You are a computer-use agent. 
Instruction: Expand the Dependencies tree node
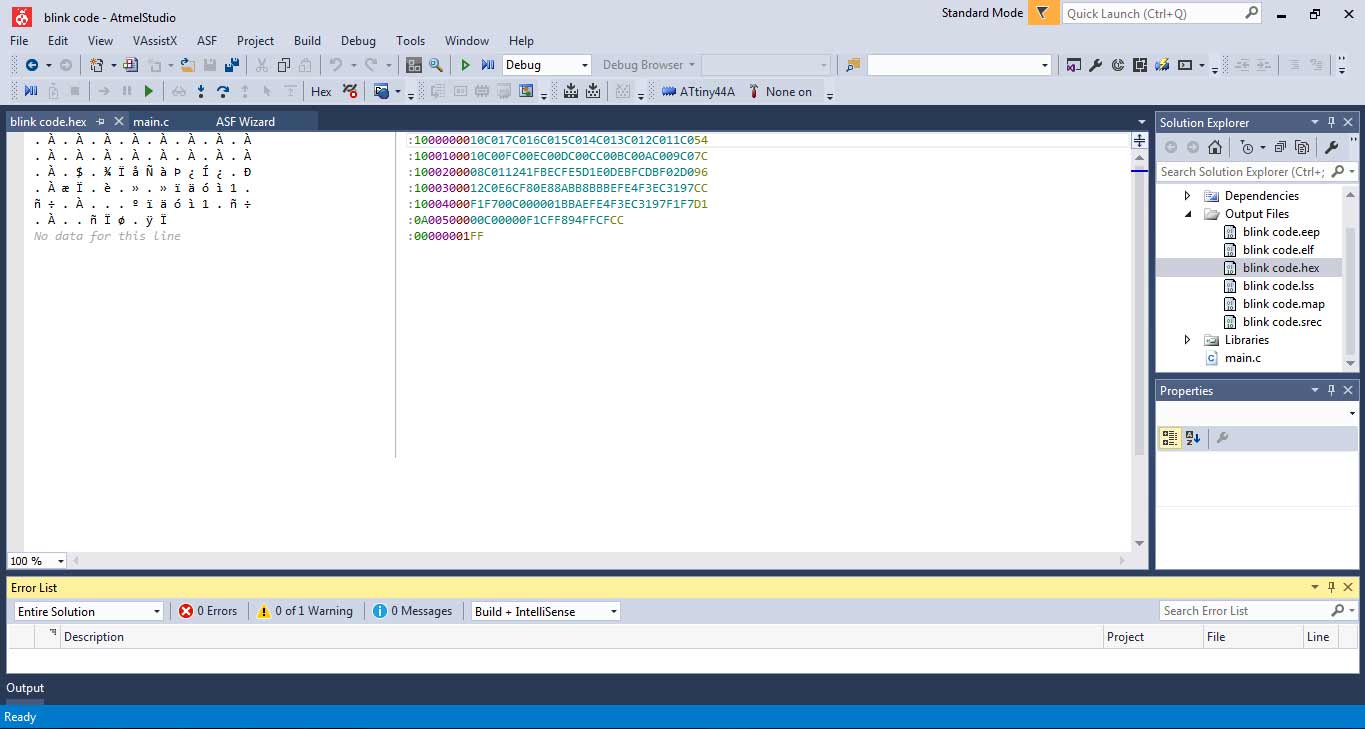[x=1188, y=196]
